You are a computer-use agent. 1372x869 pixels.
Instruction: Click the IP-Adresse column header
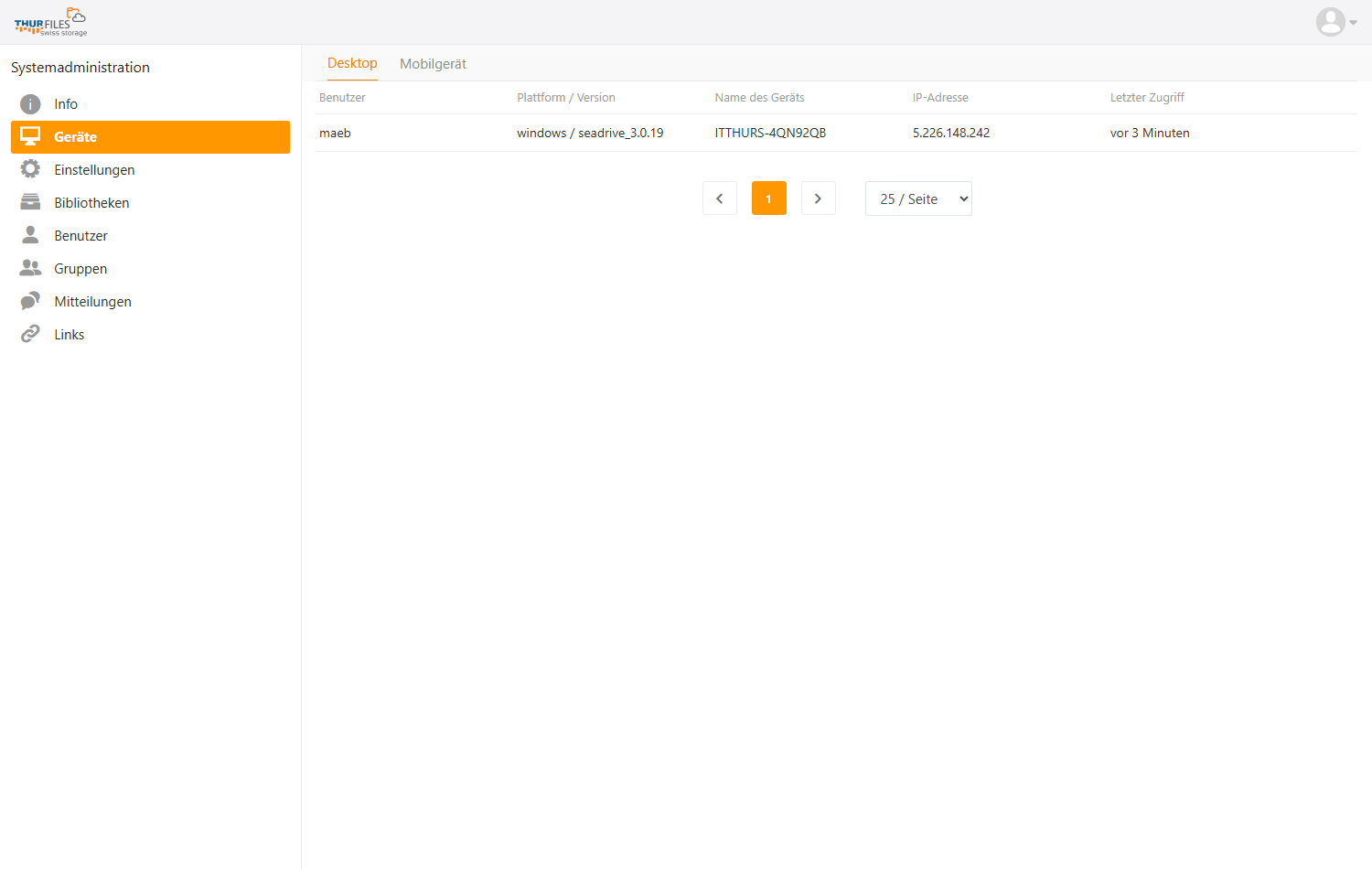click(x=940, y=97)
